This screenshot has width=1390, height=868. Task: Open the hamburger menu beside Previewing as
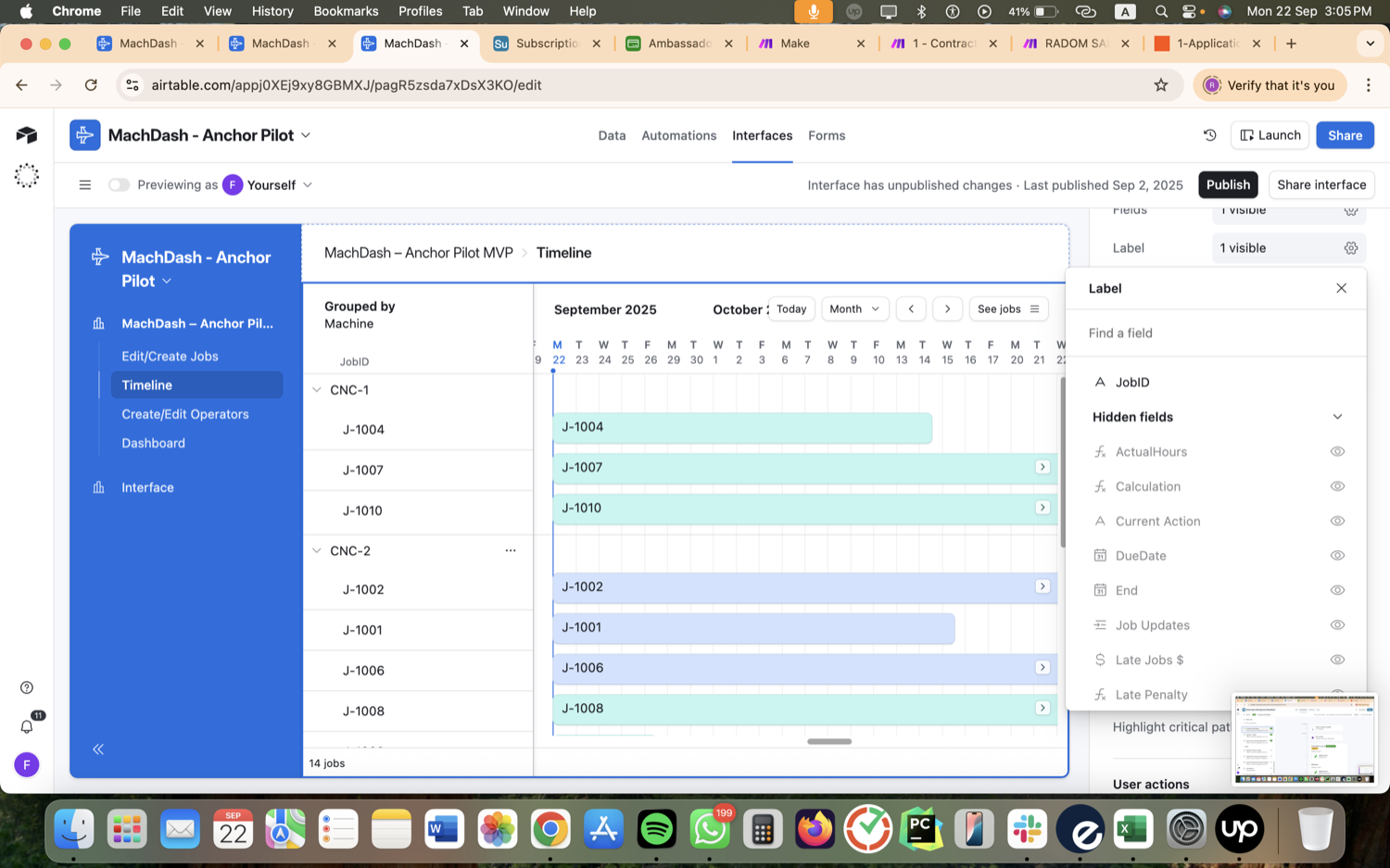(85, 185)
